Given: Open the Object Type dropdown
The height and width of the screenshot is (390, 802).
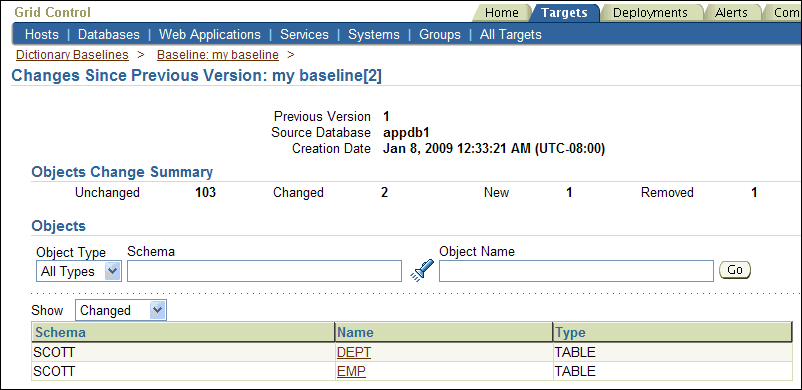Looking at the screenshot, I should (x=79, y=271).
